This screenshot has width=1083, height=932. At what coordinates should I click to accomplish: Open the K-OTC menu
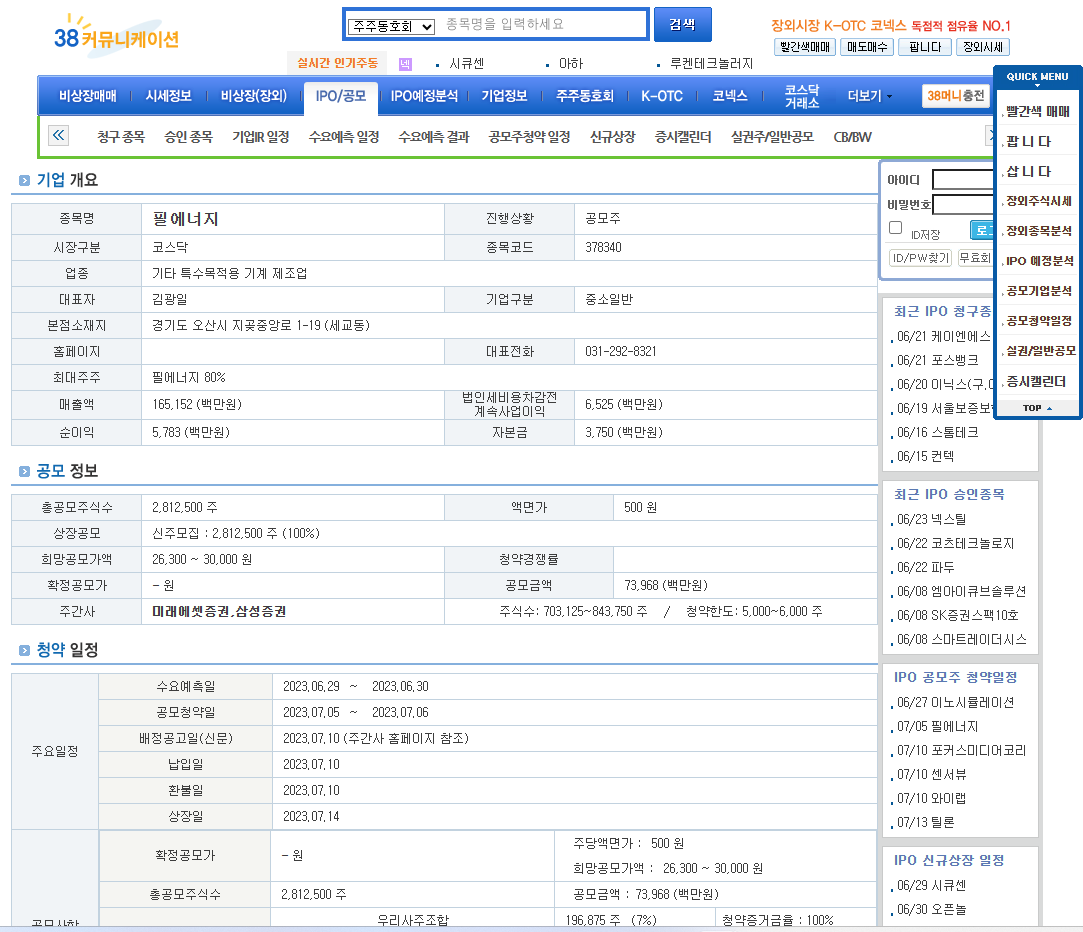coord(662,96)
